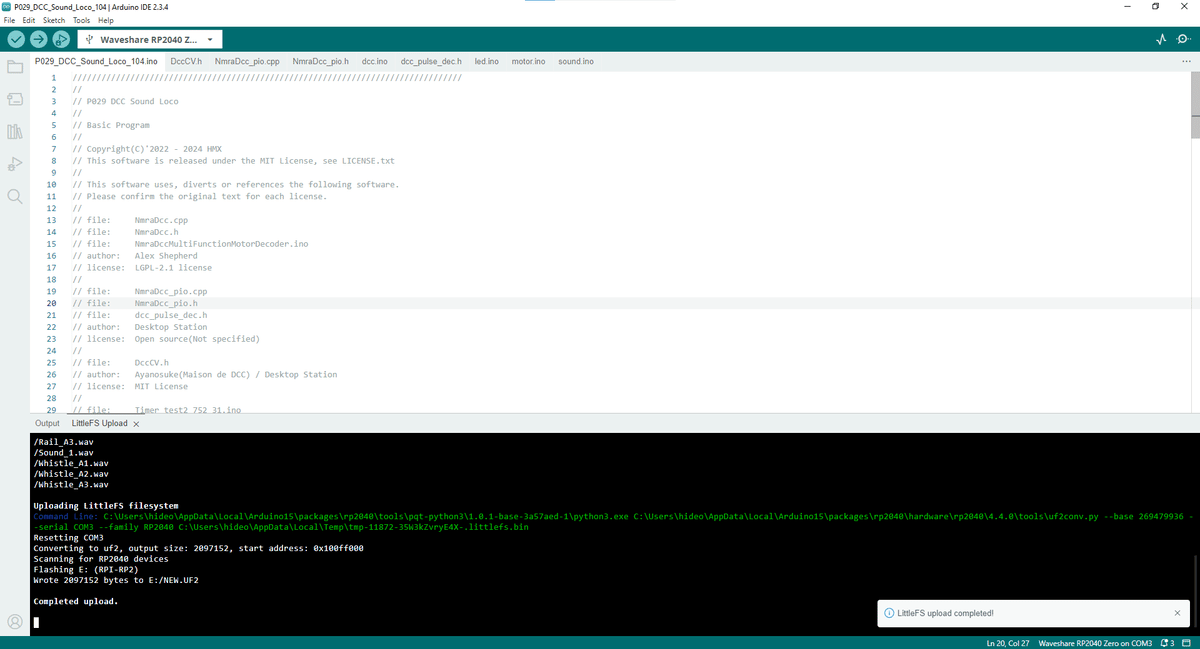Open the Serial Plotter icon
The width and height of the screenshot is (1200, 649).
click(1161, 40)
